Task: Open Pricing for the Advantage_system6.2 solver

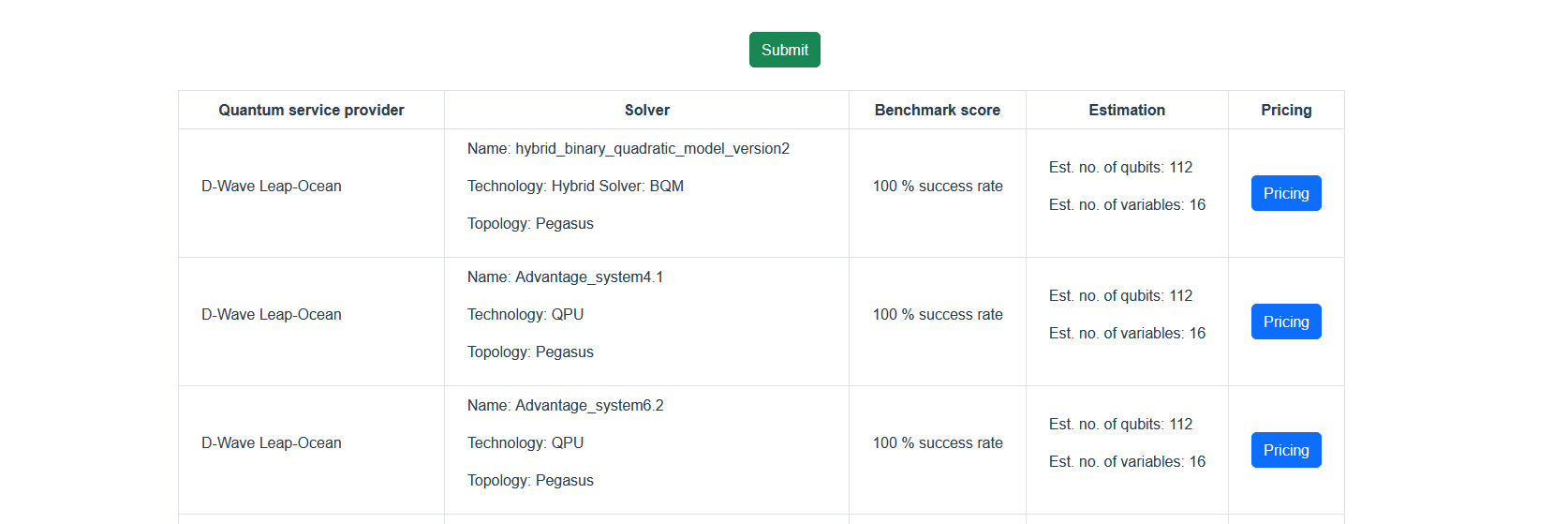Action: click(1285, 450)
